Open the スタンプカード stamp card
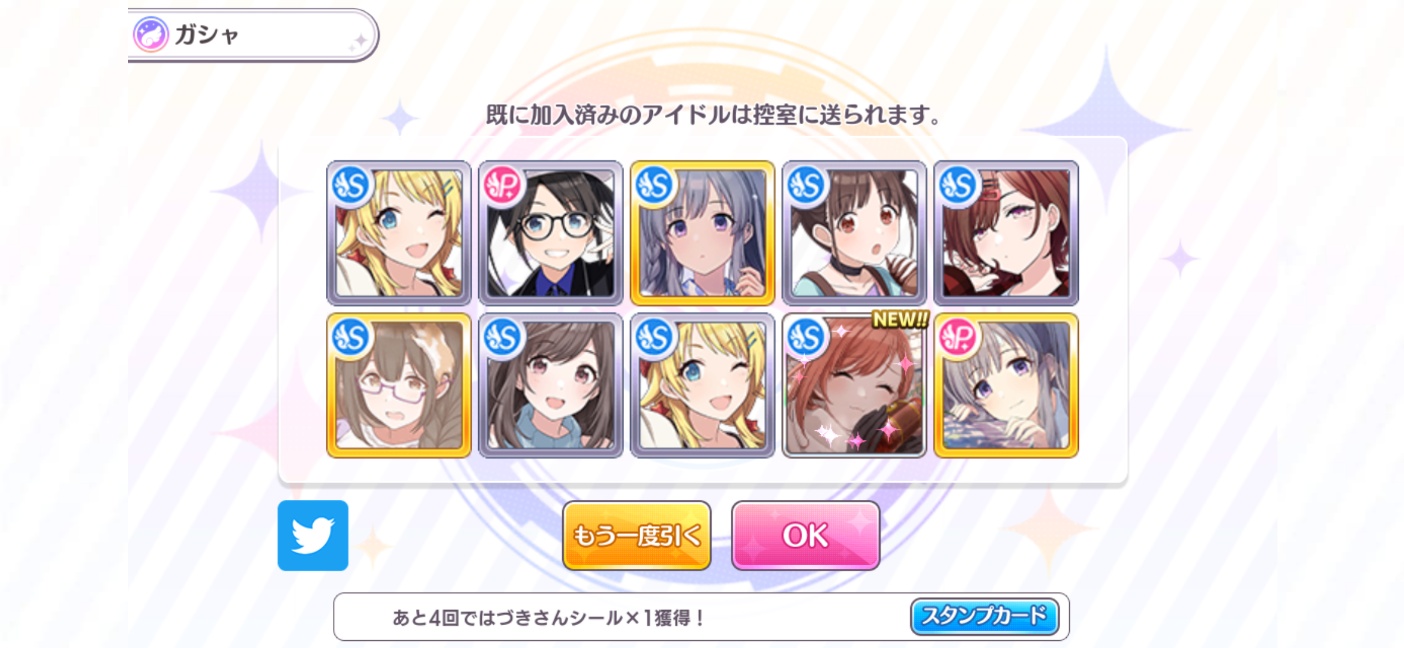 [984, 616]
